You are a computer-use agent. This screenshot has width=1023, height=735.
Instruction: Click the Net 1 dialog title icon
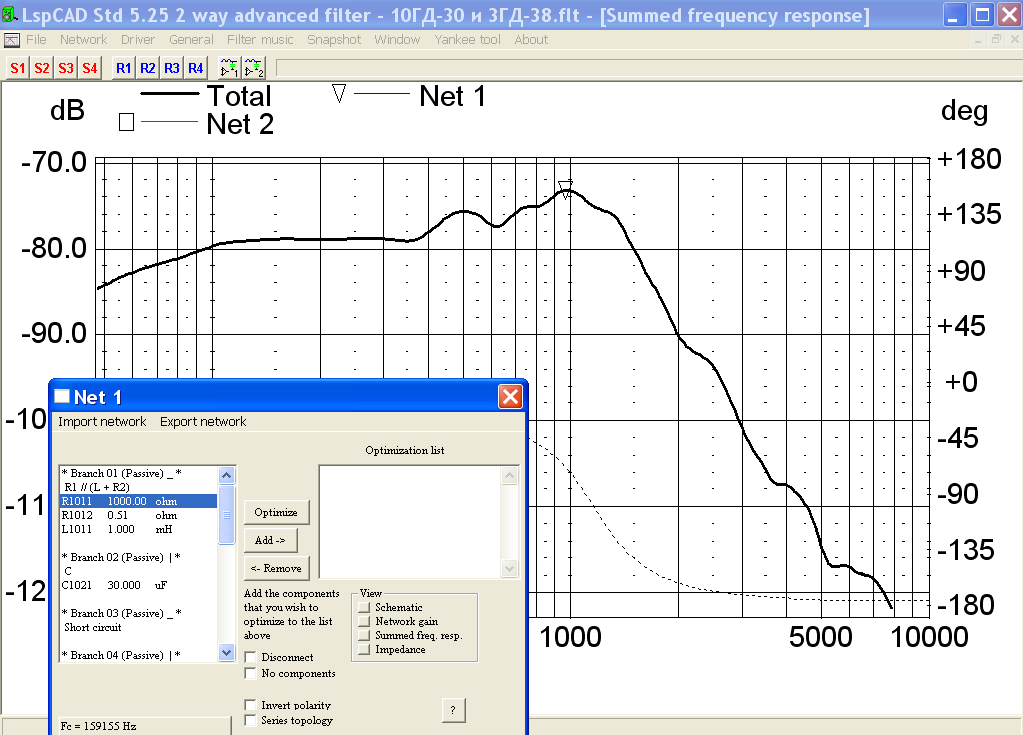tap(62, 396)
